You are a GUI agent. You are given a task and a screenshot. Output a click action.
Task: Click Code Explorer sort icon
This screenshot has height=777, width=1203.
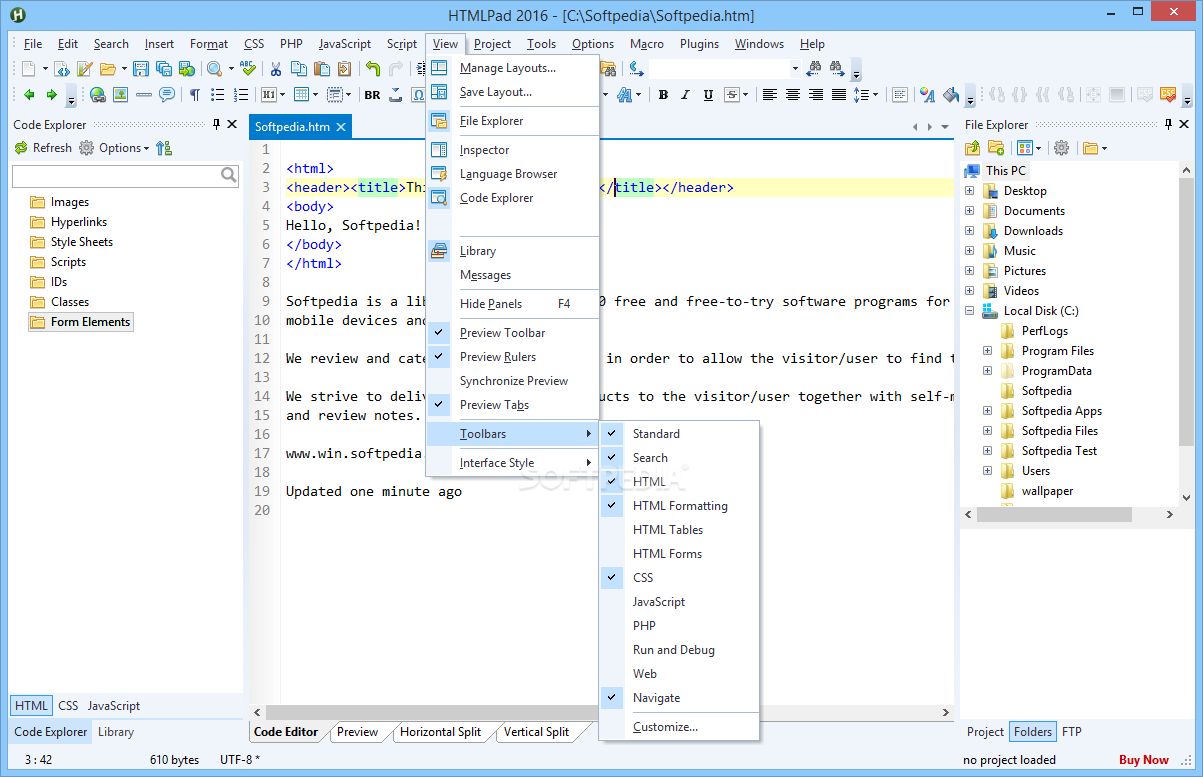[x=164, y=148]
